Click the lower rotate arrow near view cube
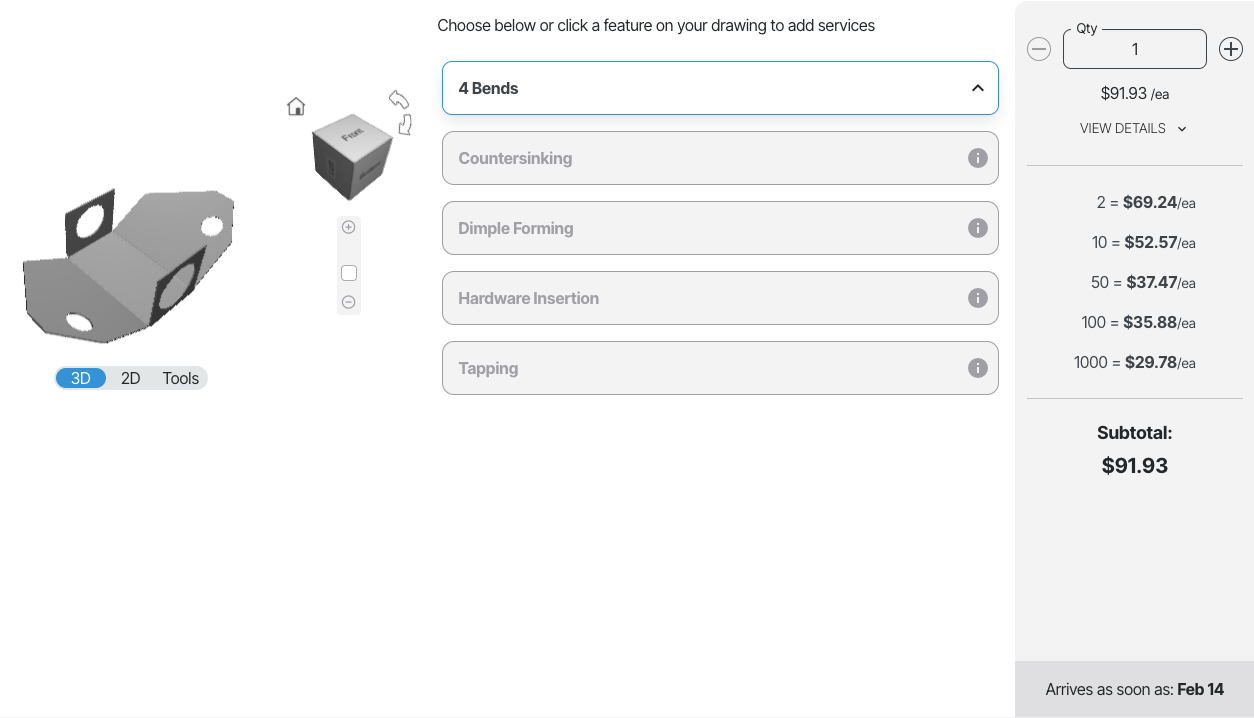This screenshot has height=718, width=1254. [405, 125]
